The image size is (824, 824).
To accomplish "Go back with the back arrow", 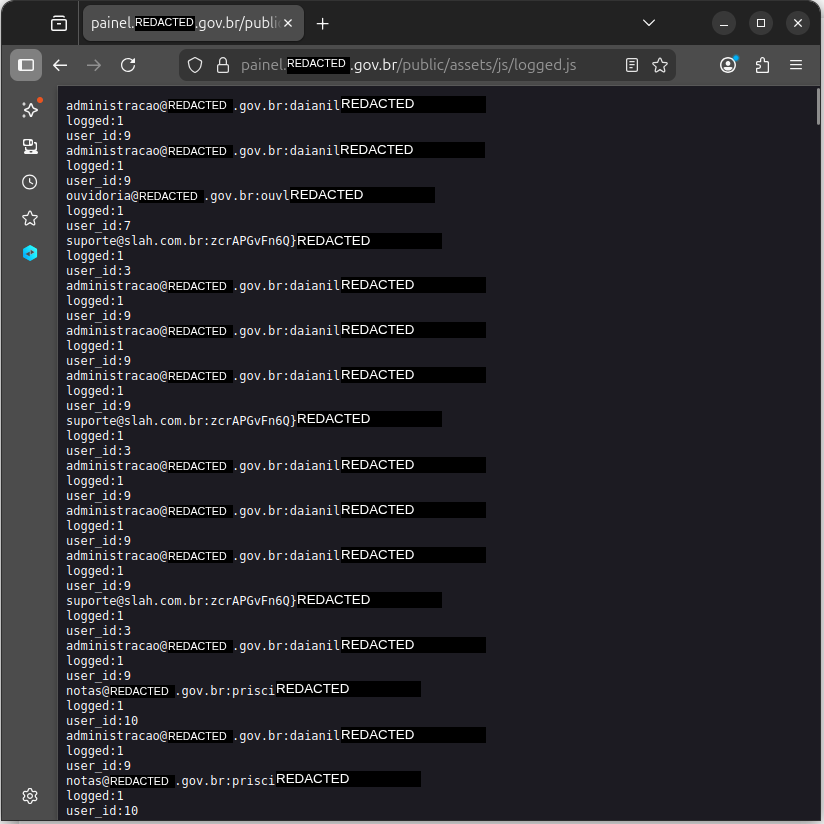I will [x=60, y=64].
